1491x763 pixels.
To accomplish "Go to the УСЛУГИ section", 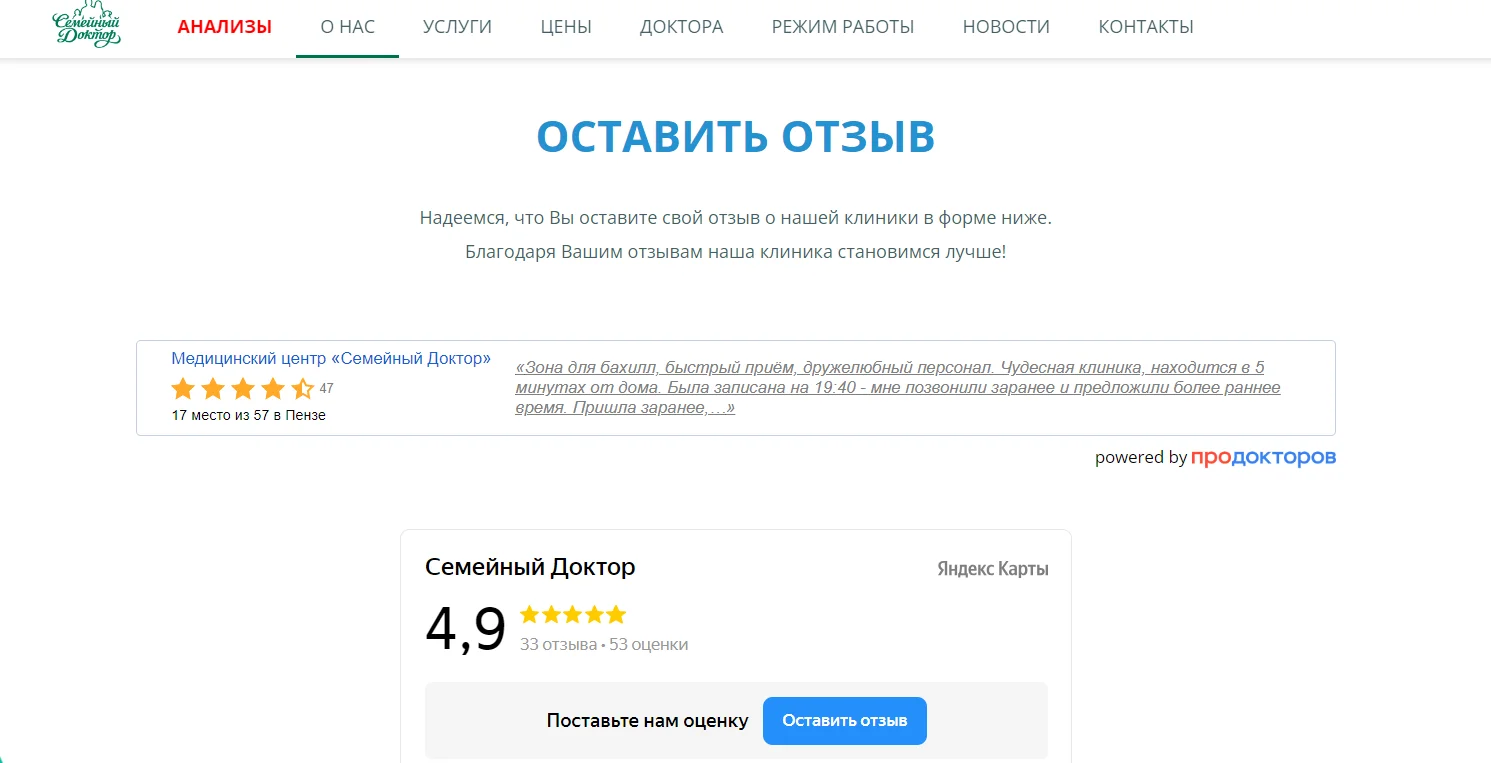I will tap(457, 27).
